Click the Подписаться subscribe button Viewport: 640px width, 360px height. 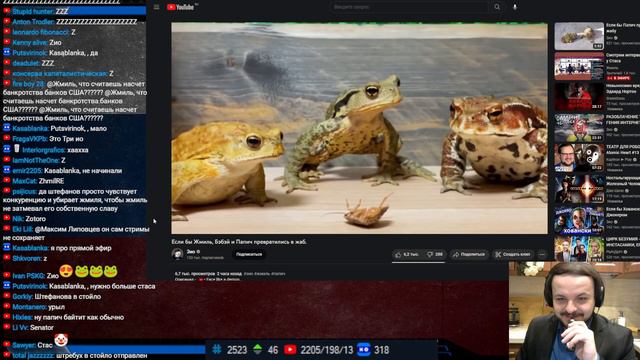[249, 254]
